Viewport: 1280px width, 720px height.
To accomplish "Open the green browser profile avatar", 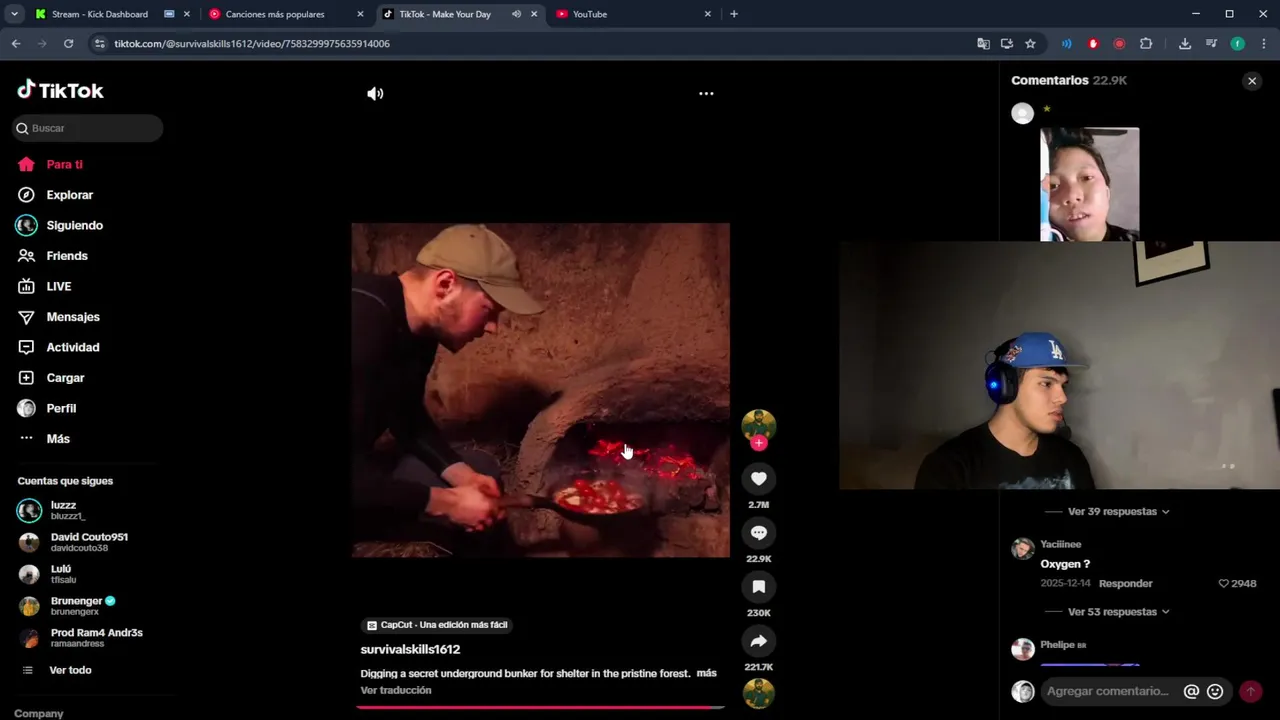I will click(x=1238, y=44).
